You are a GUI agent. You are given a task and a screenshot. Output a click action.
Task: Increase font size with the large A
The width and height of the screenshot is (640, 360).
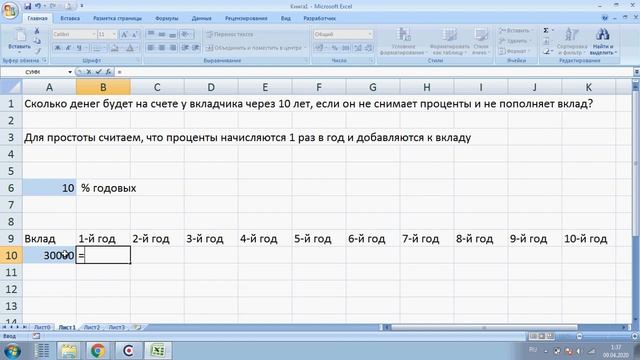click(124, 34)
